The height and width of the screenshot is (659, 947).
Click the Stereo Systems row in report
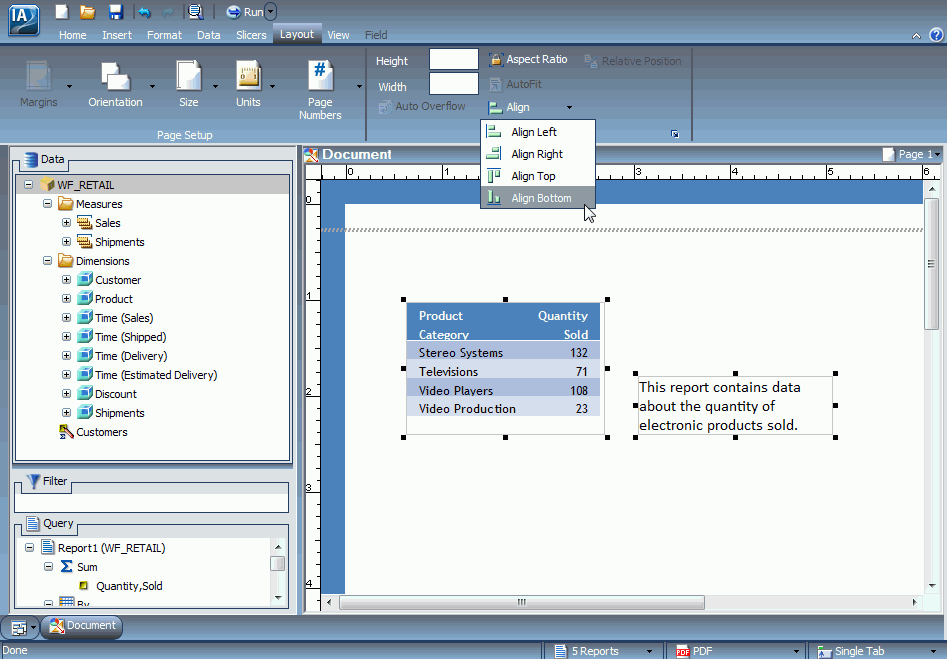(503, 352)
